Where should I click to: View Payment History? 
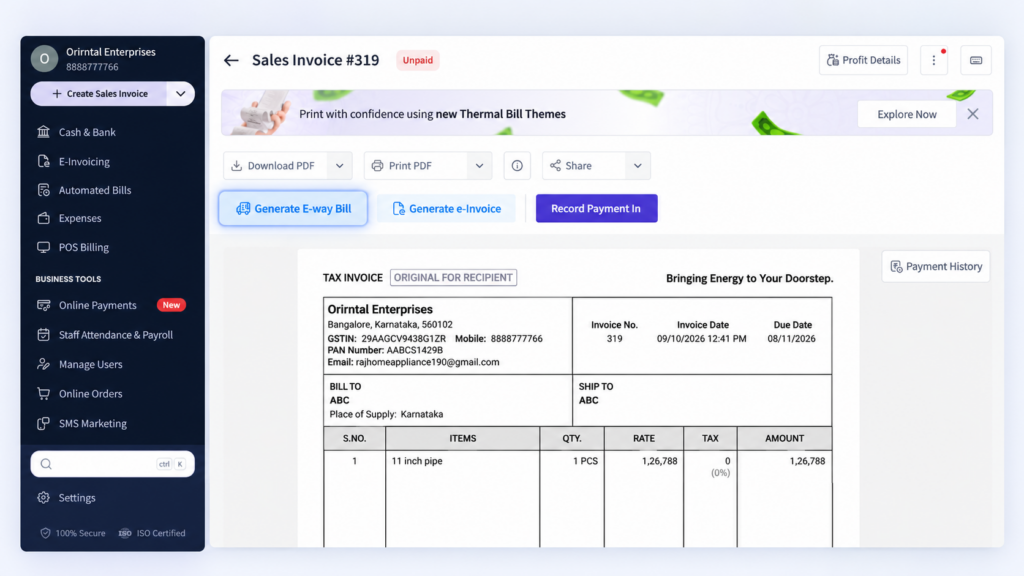936,266
